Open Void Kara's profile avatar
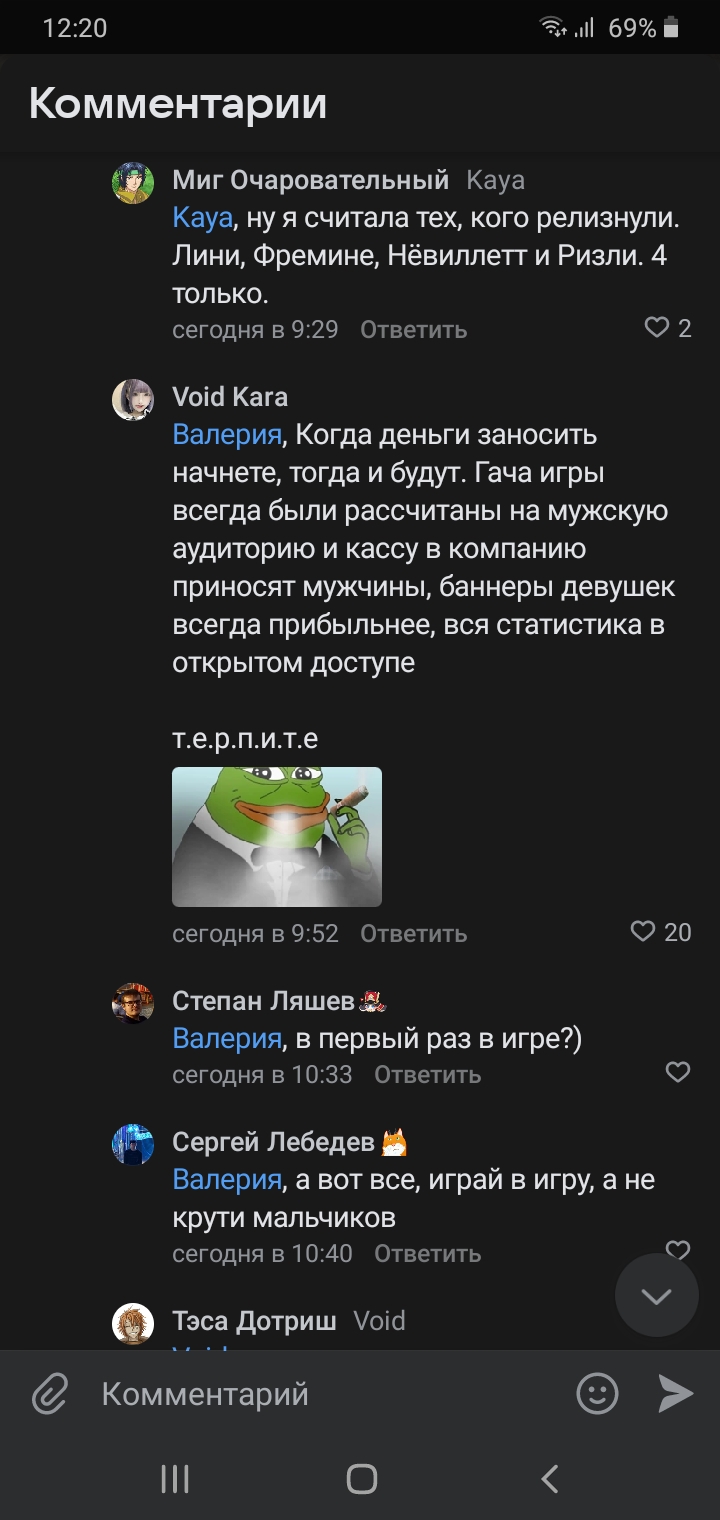Screen dimensions: 720x1520 [x=133, y=399]
